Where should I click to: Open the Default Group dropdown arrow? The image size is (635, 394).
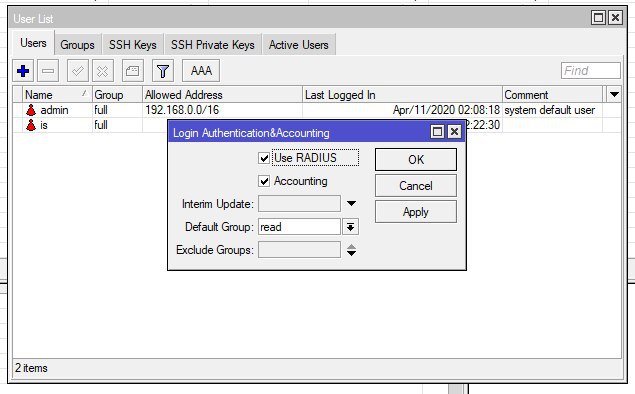coord(350,227)
